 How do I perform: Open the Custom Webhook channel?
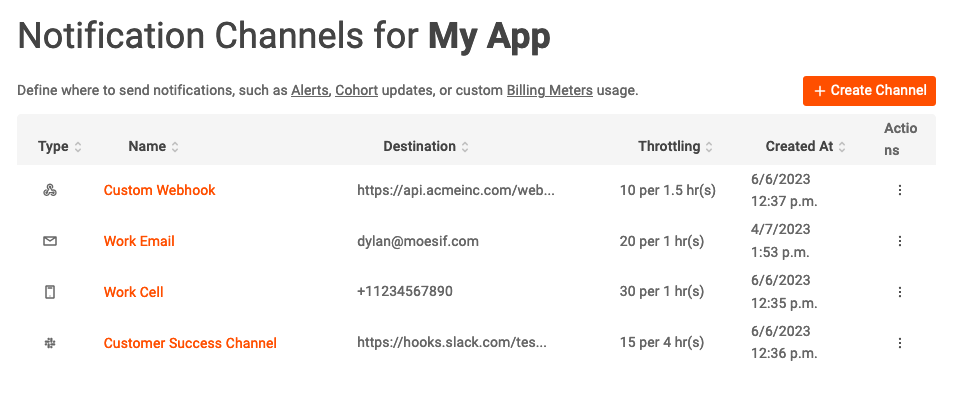pos(159,191)
